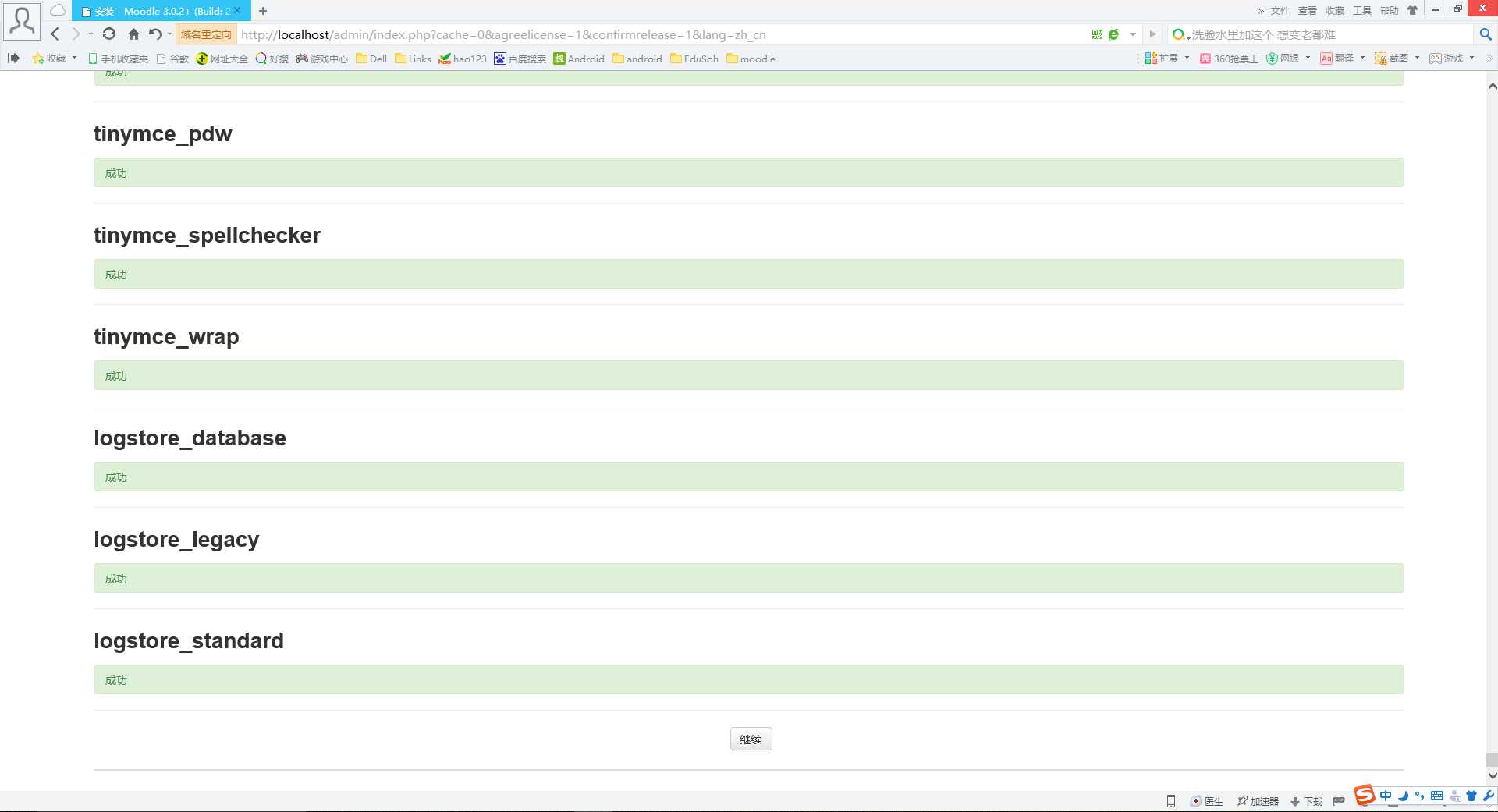Toggle the 中 Chinese input mode
The width and height of the screenshot is (1498, 812).
[x=1386, y=796]
